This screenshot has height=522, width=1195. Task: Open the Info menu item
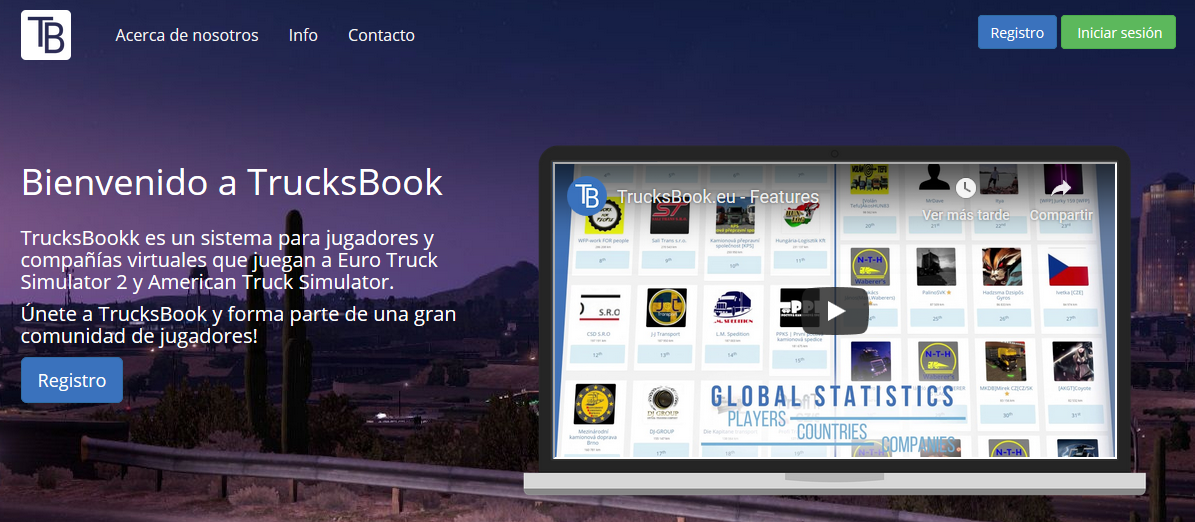(x=303, y=35)
